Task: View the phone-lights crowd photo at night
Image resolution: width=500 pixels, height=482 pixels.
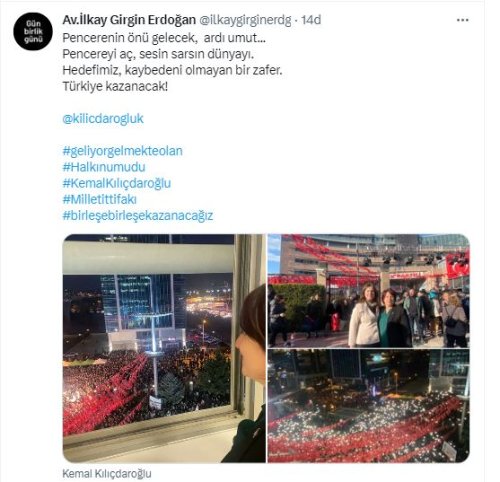Action: 369,406
